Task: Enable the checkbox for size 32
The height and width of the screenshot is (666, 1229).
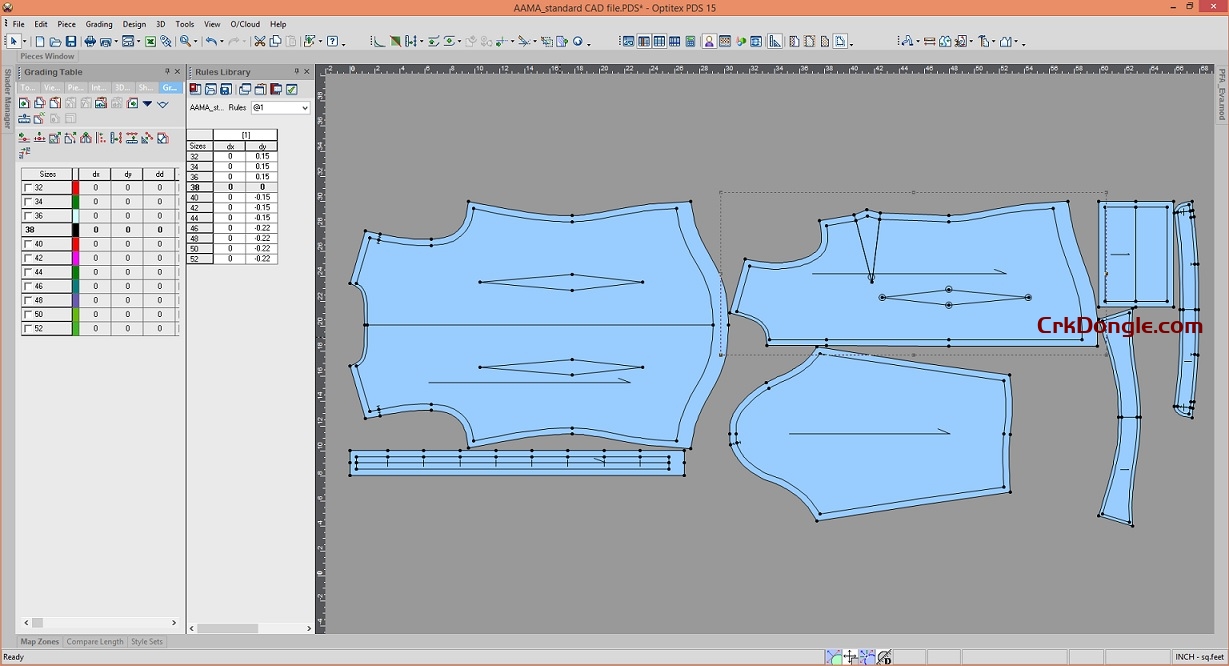Action: tap(27, 186)
